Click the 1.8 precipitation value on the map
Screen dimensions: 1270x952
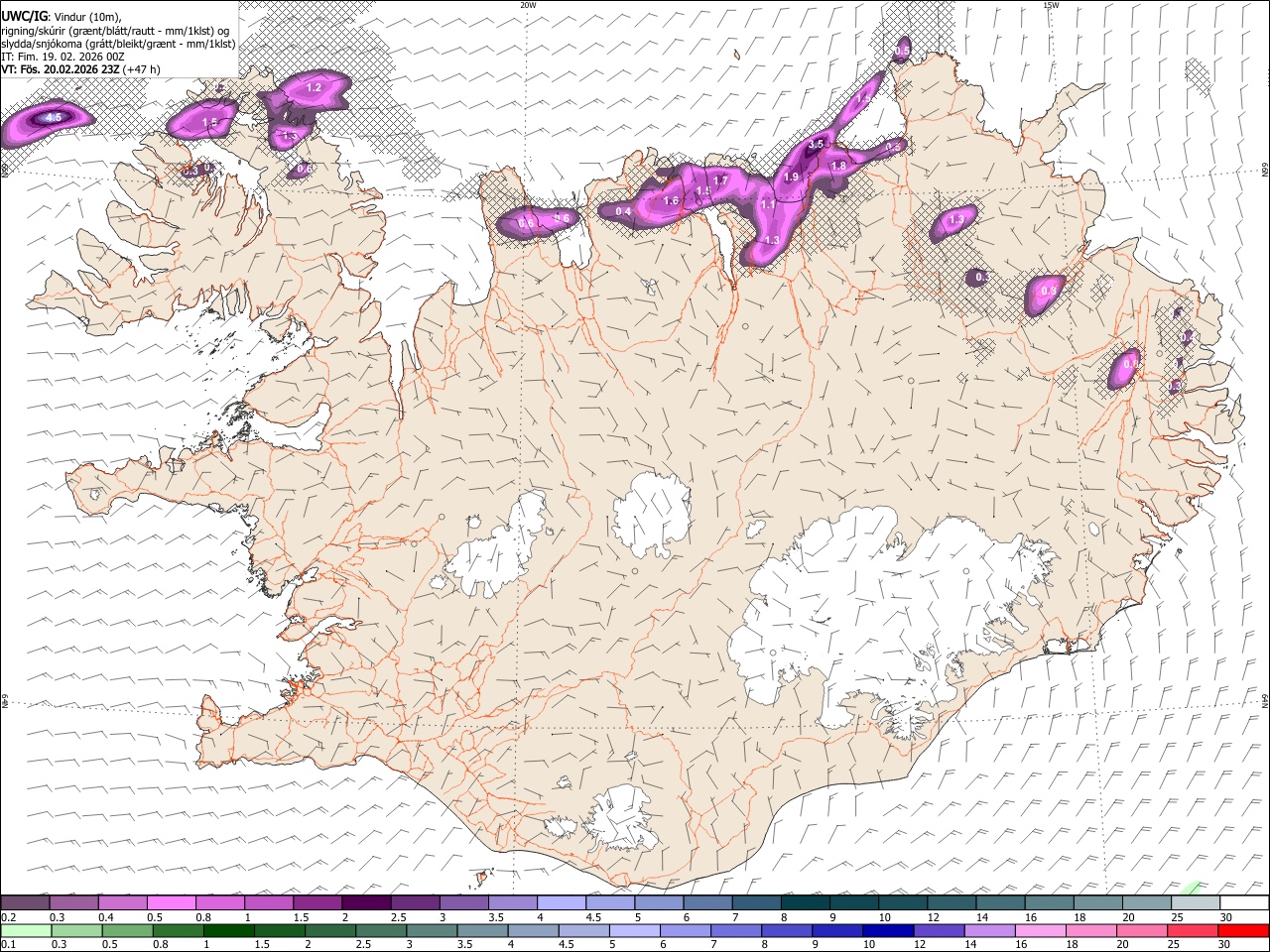coord(838,167)
